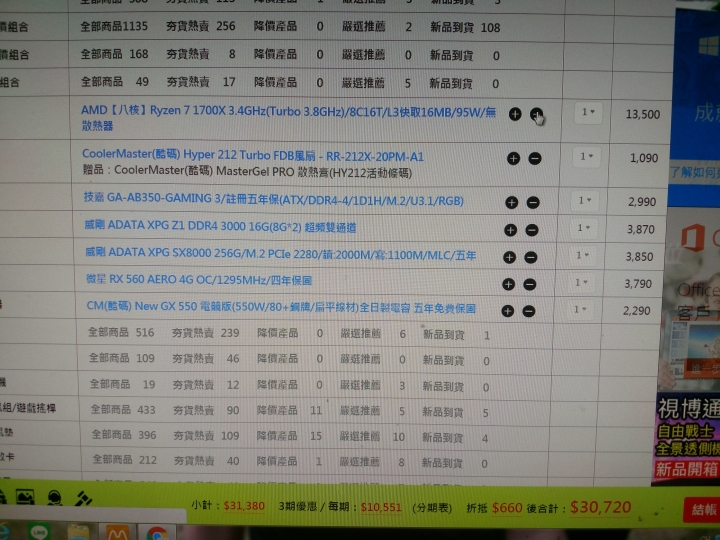Open the file folder taskbar icon
The image size is (720, 540).
pos(79,533)
